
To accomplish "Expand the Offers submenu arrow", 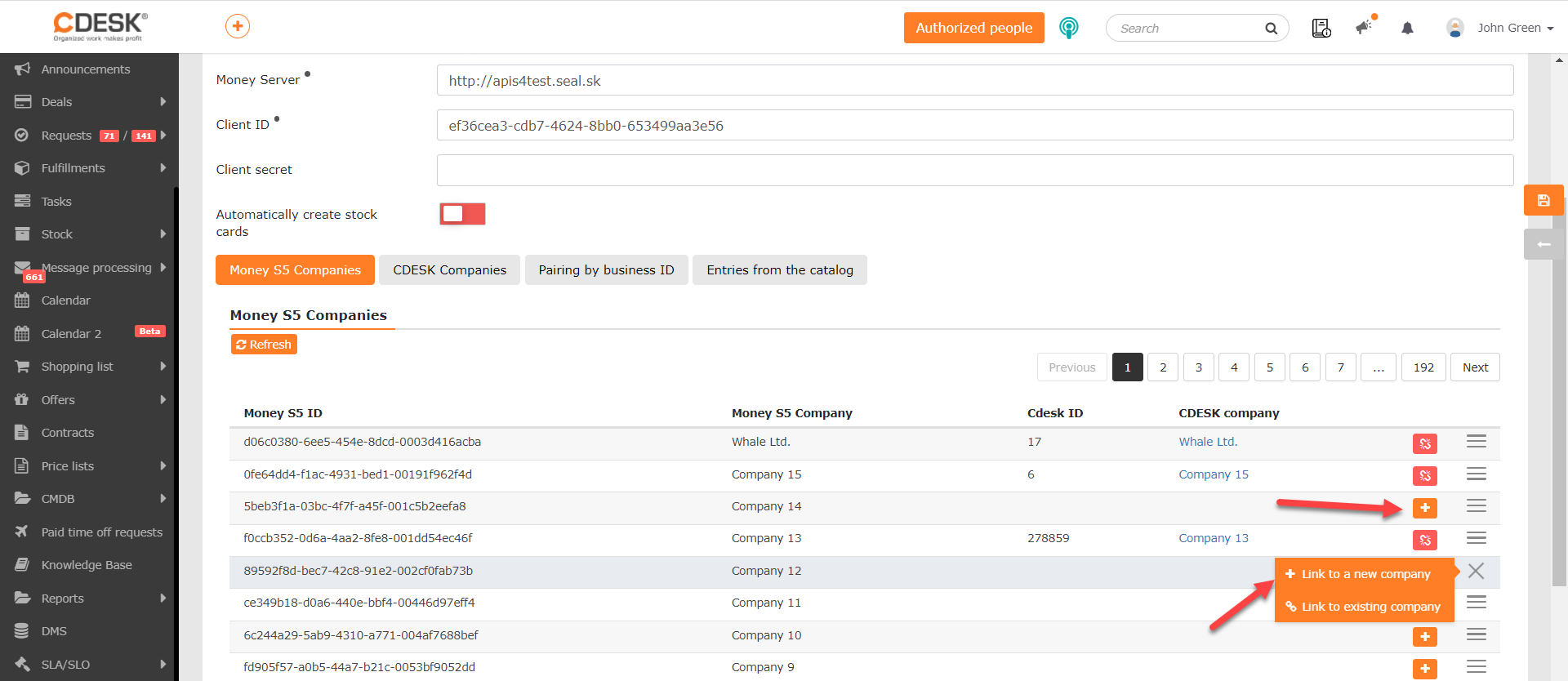I will pos(163,400).
